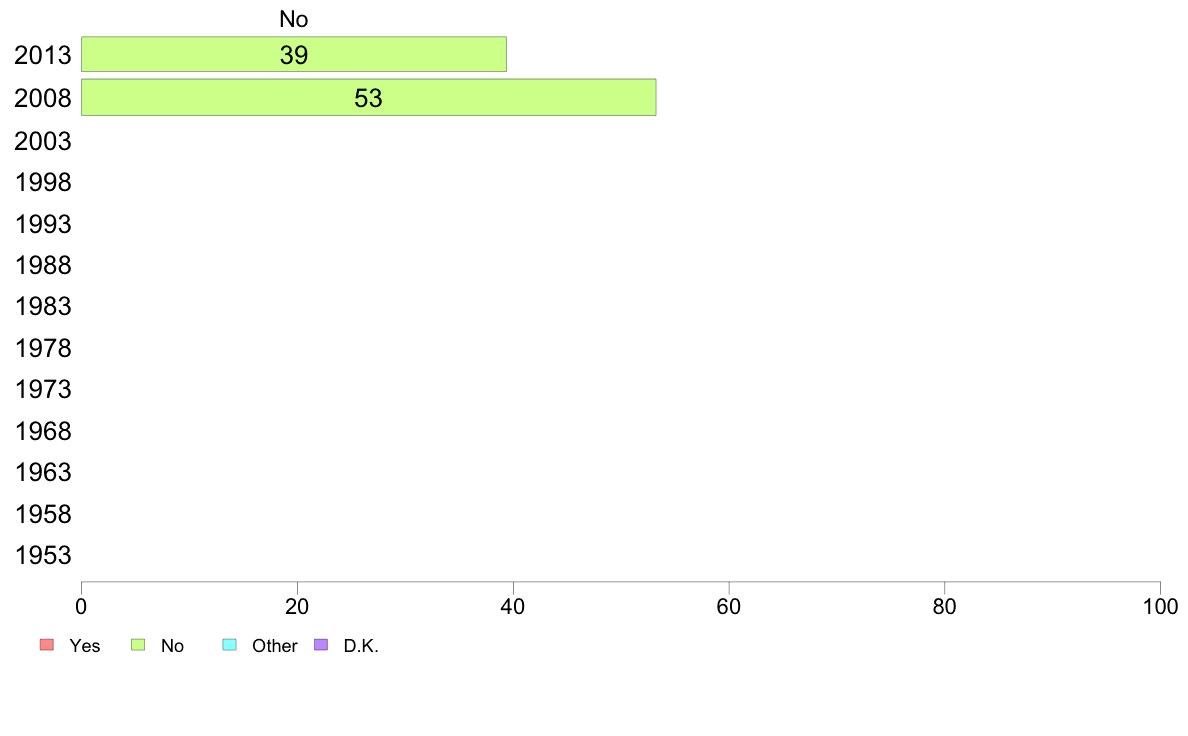Screen dimensions: 1188x736
Task: Click the No column header above bars
Action: point(294,19)
